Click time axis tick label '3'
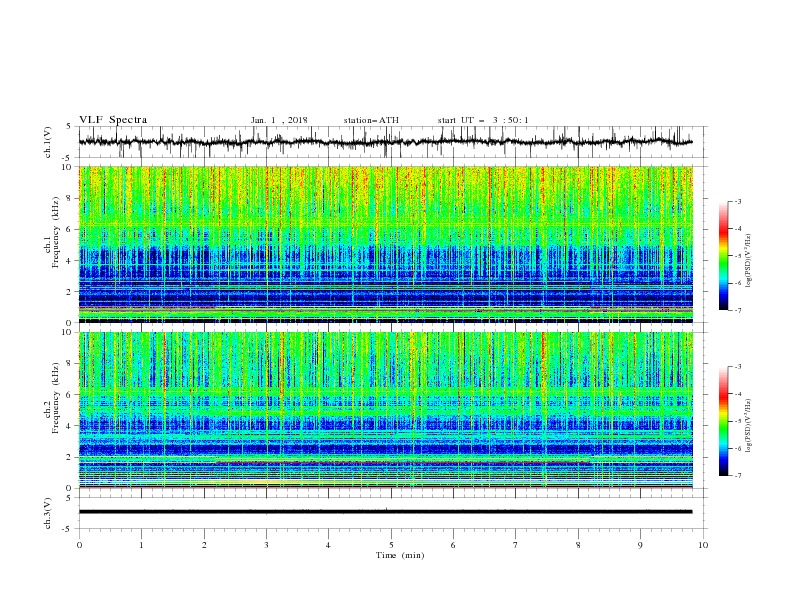792x612 pixels. (266, 545)
